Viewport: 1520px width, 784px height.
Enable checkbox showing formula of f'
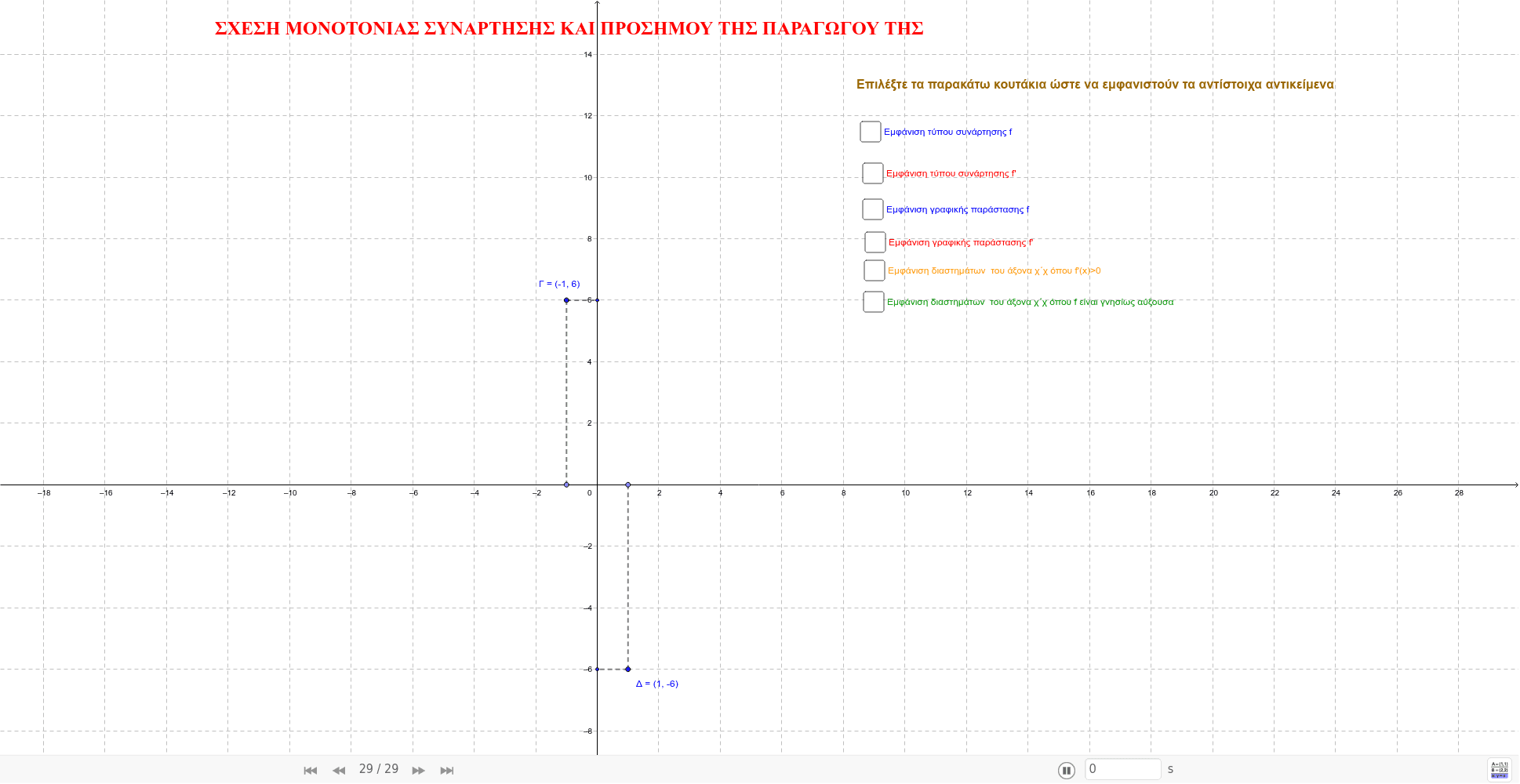pos(873,173)
